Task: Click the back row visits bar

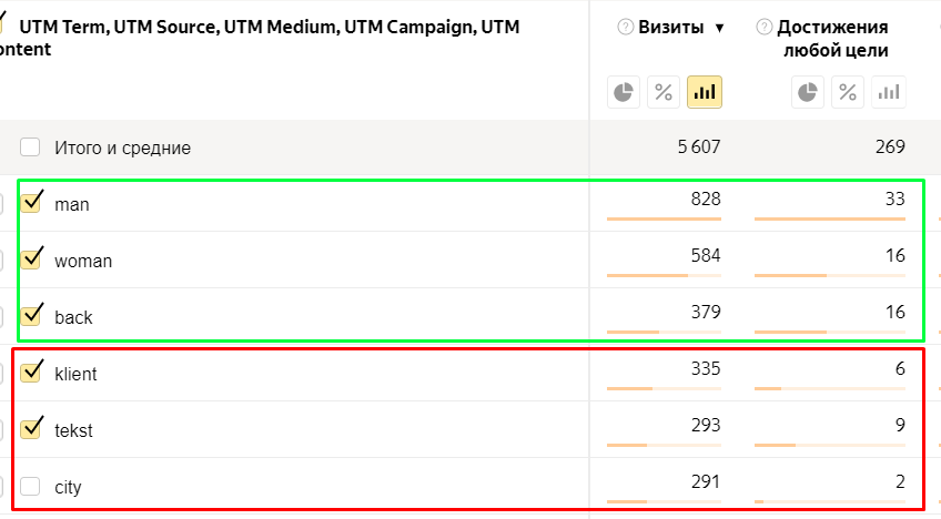Action: pyautogui.click(x=664, y=332)
